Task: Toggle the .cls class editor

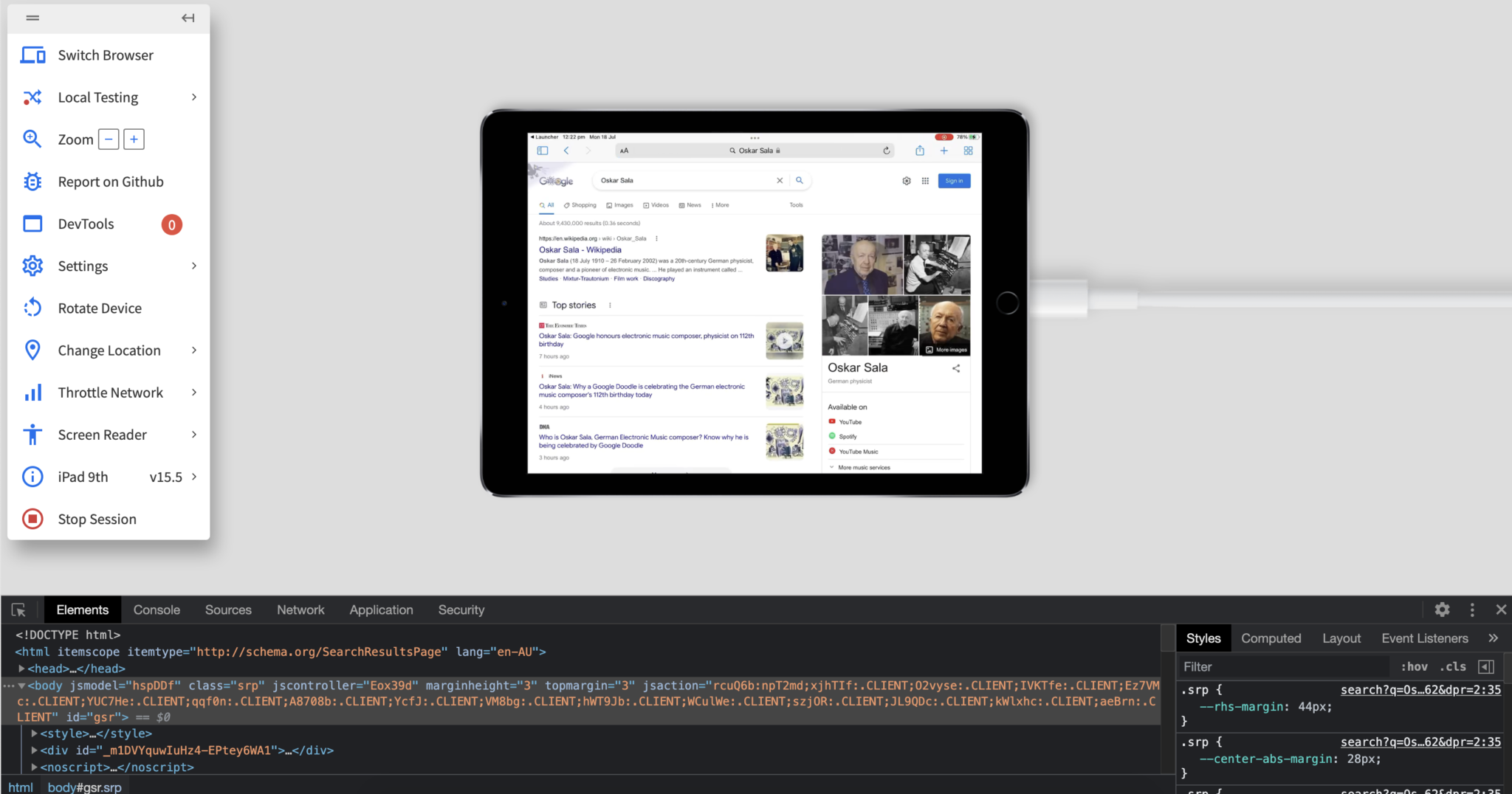Action: (1453, 666)
